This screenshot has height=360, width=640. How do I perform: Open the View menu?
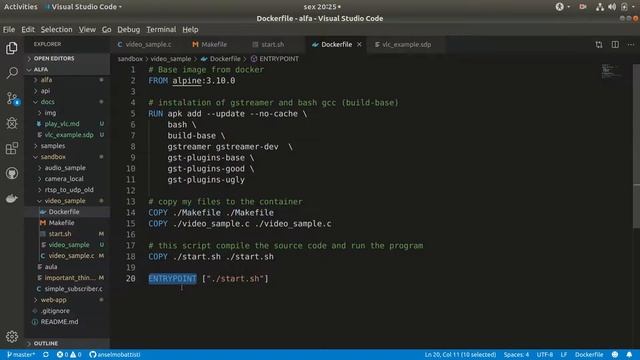(x=87, y=29)
